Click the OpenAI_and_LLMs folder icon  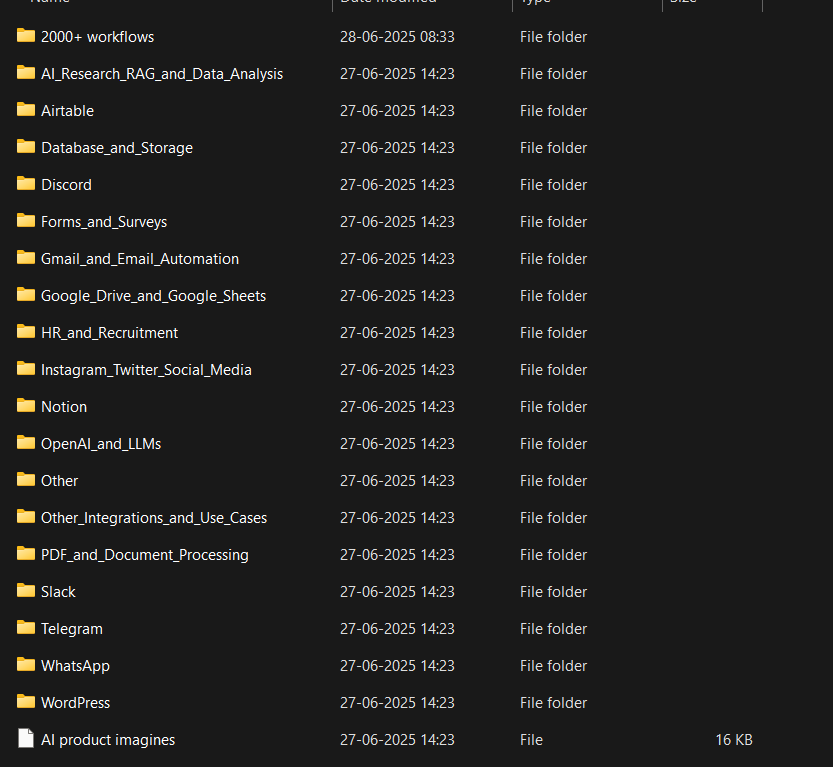pyautogui.click(x=26, y=442)
